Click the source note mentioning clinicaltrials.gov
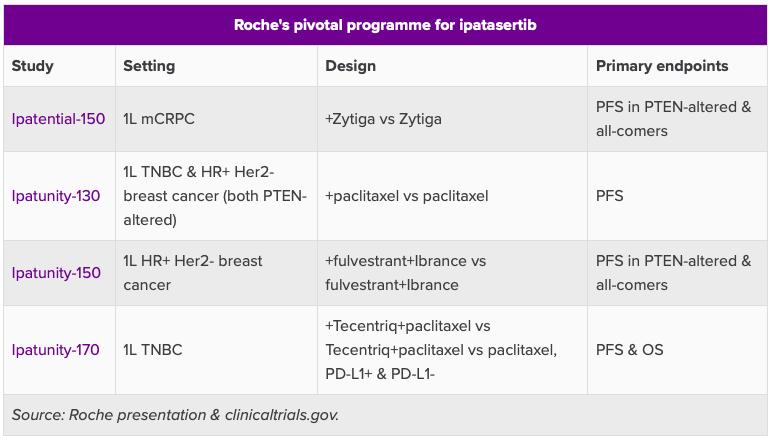 coord(176,415)
